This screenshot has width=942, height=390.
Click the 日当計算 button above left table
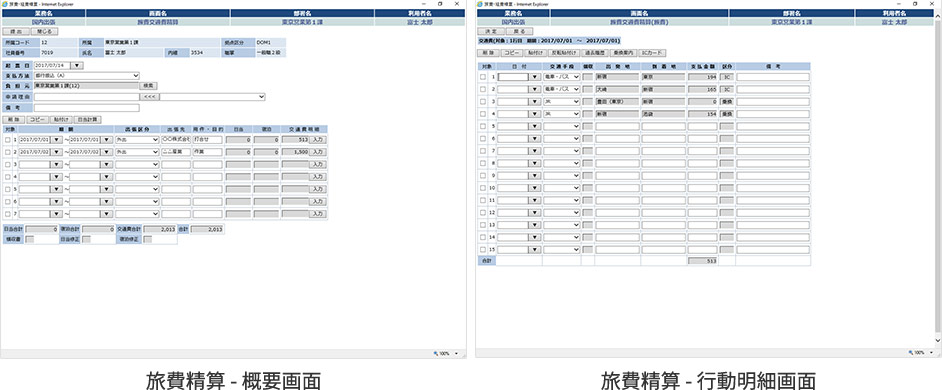(87, 120)
